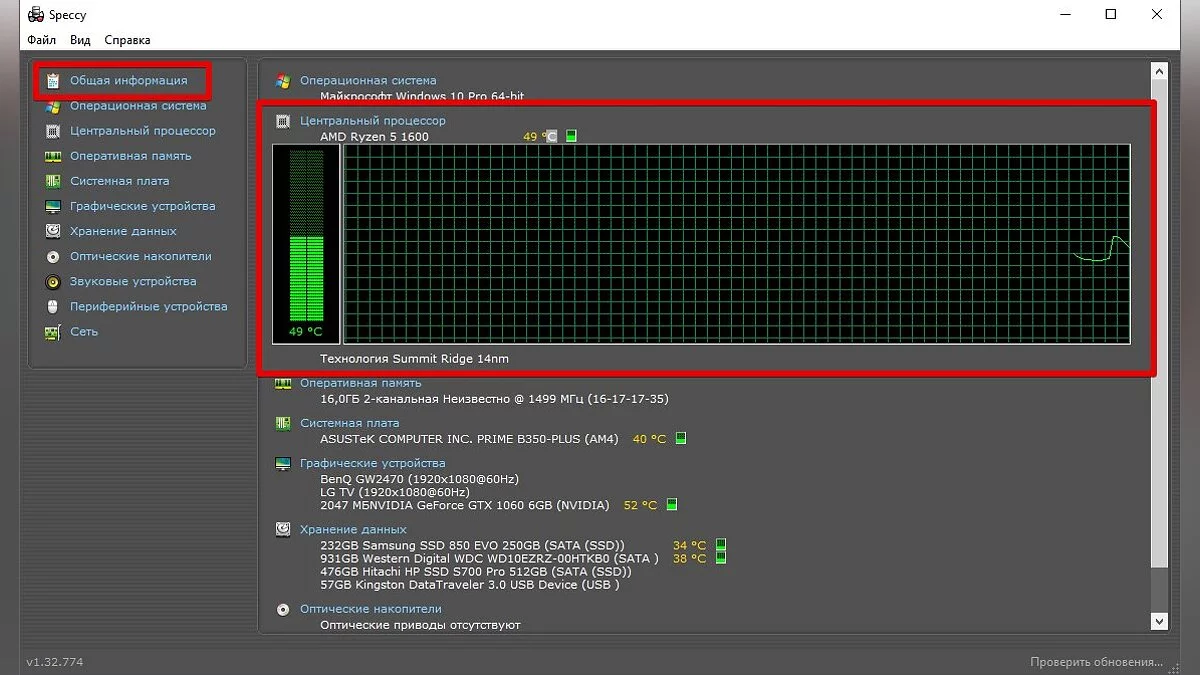Screen dimensions: 1200x675
Task: Click the Хранение данных disk icon
Action: coord(53,231)
